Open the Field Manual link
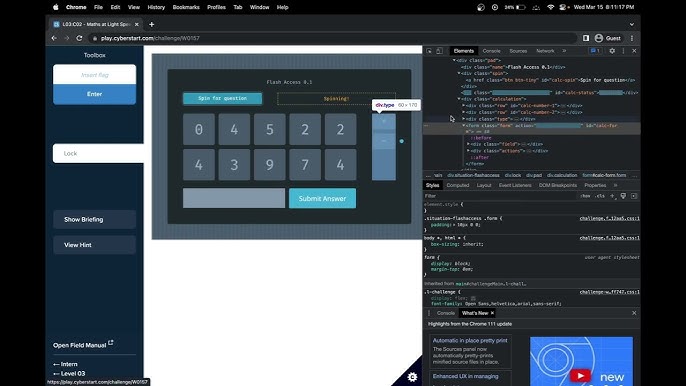 (83, 345)
